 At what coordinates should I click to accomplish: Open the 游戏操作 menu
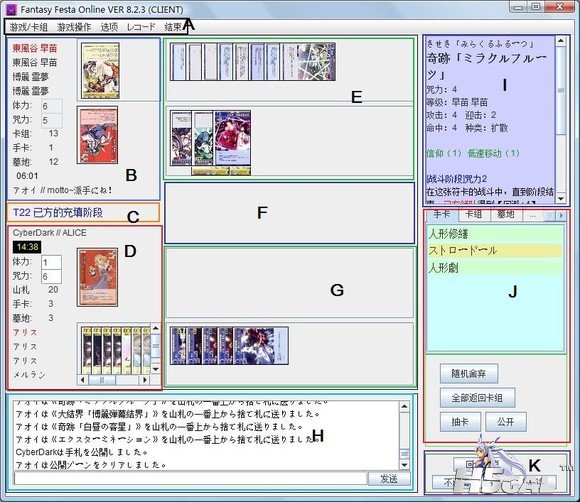74,27
